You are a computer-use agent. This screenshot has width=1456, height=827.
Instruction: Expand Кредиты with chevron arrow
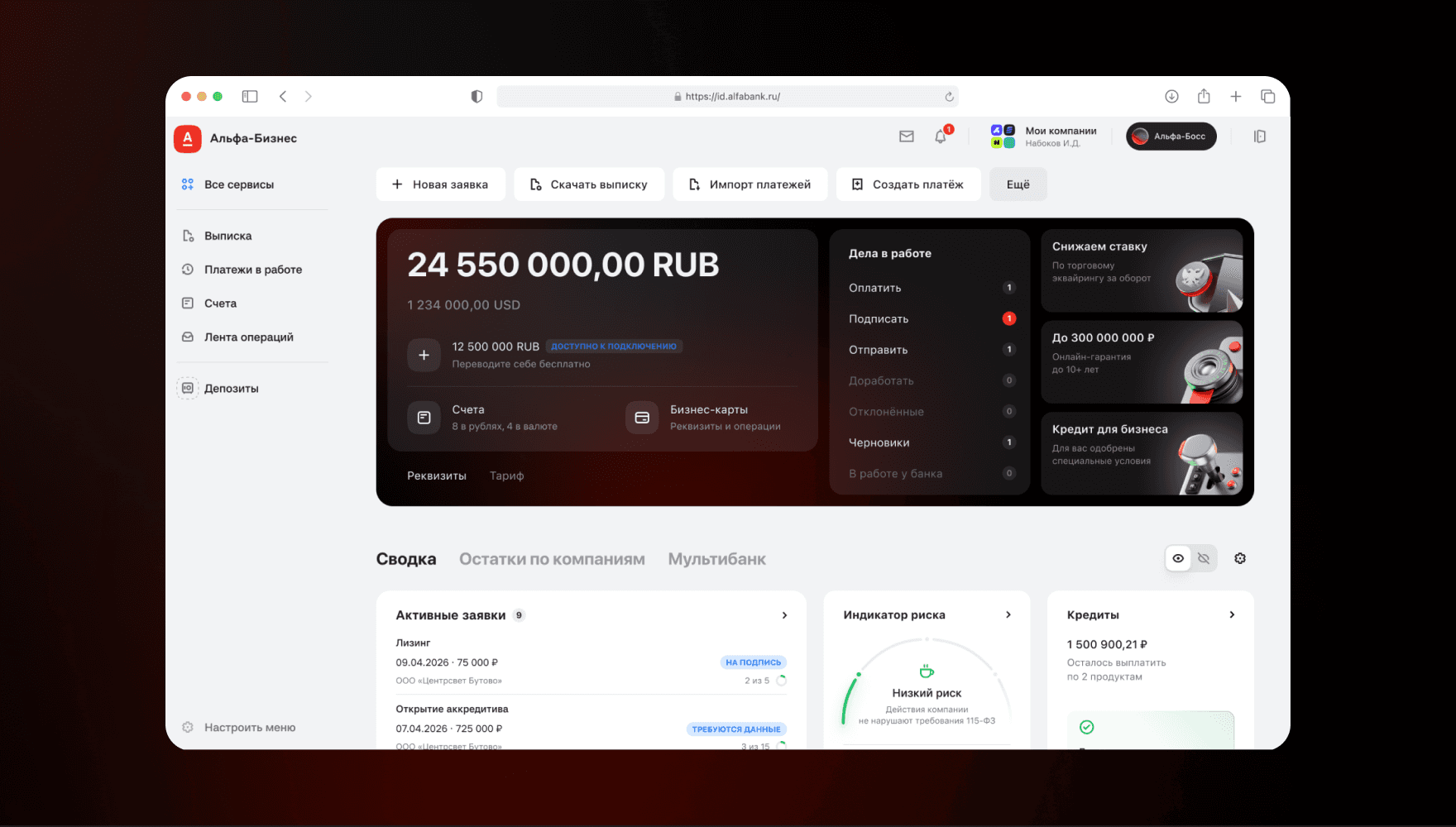coord(1232,614)
